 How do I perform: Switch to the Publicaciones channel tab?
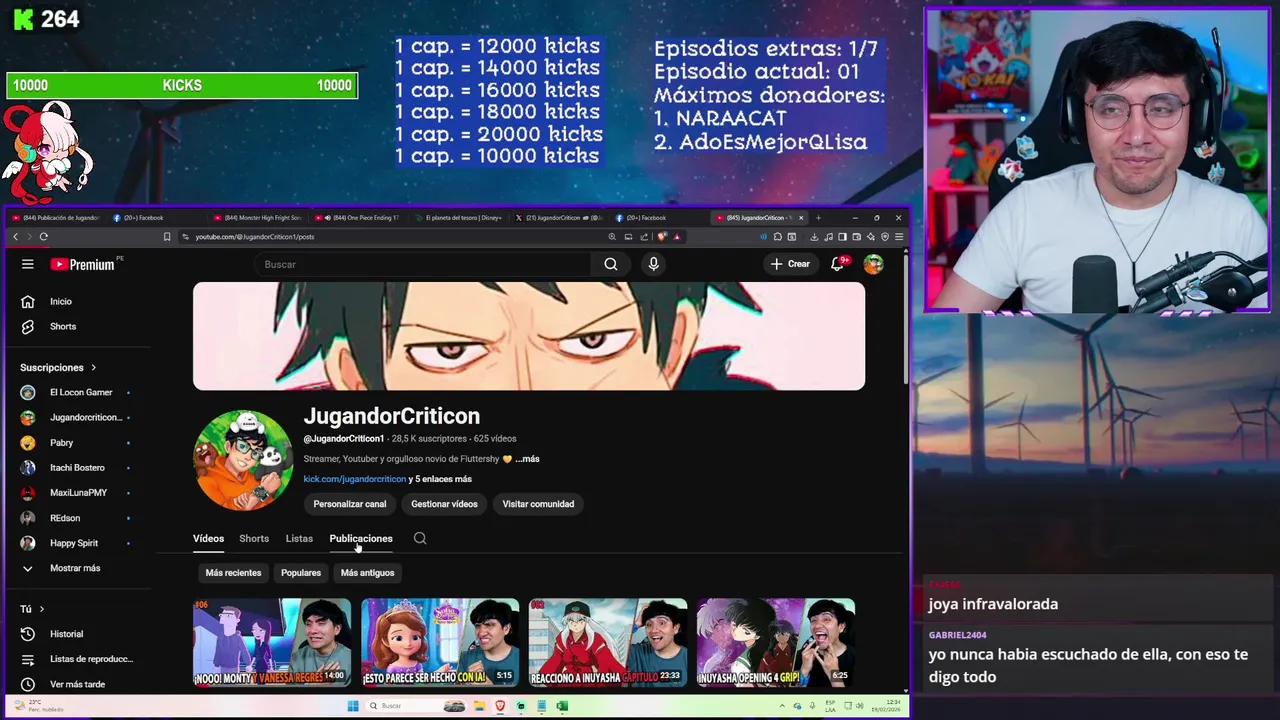click(361, 538)
